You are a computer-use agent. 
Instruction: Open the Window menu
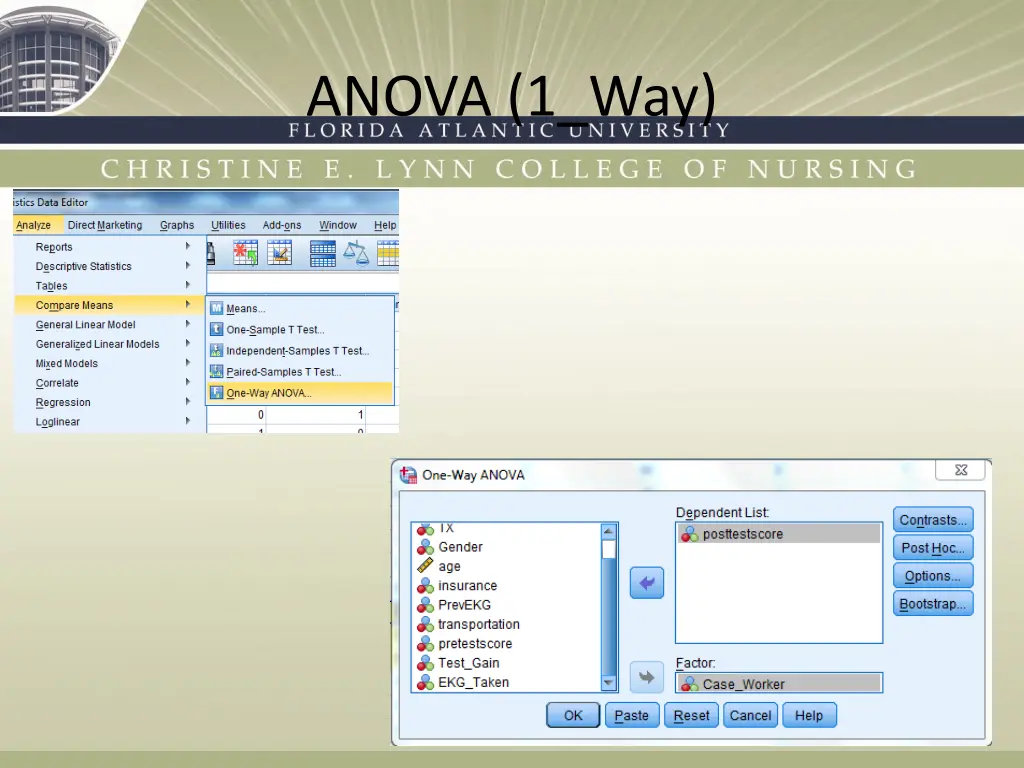click(x=338, y=225)
